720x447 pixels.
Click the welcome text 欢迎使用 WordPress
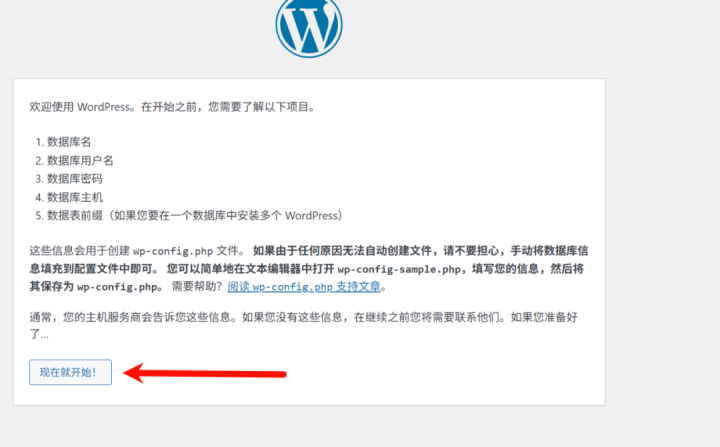(80, 107)
